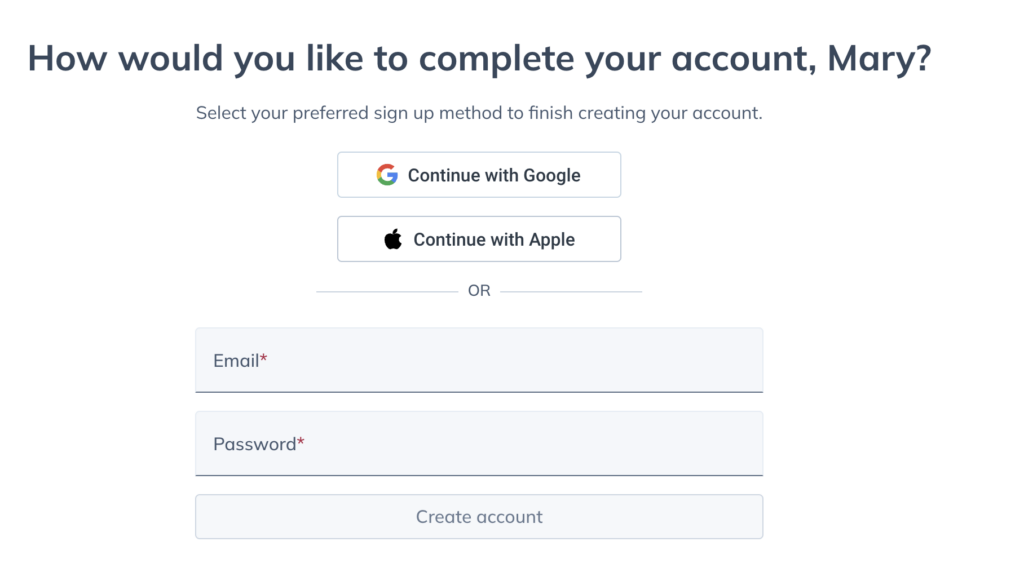This screenshot has height=586, width=1024.
Task: Choose Continue with Apple sign-up
Action: click(x=479, y=239)
